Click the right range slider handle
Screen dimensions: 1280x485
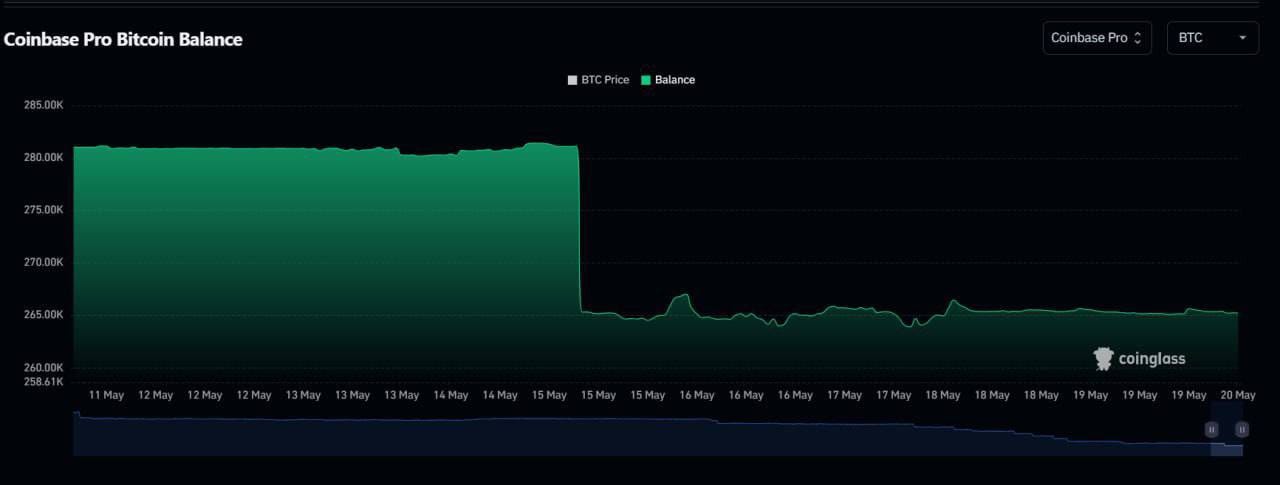point(1241,430)
